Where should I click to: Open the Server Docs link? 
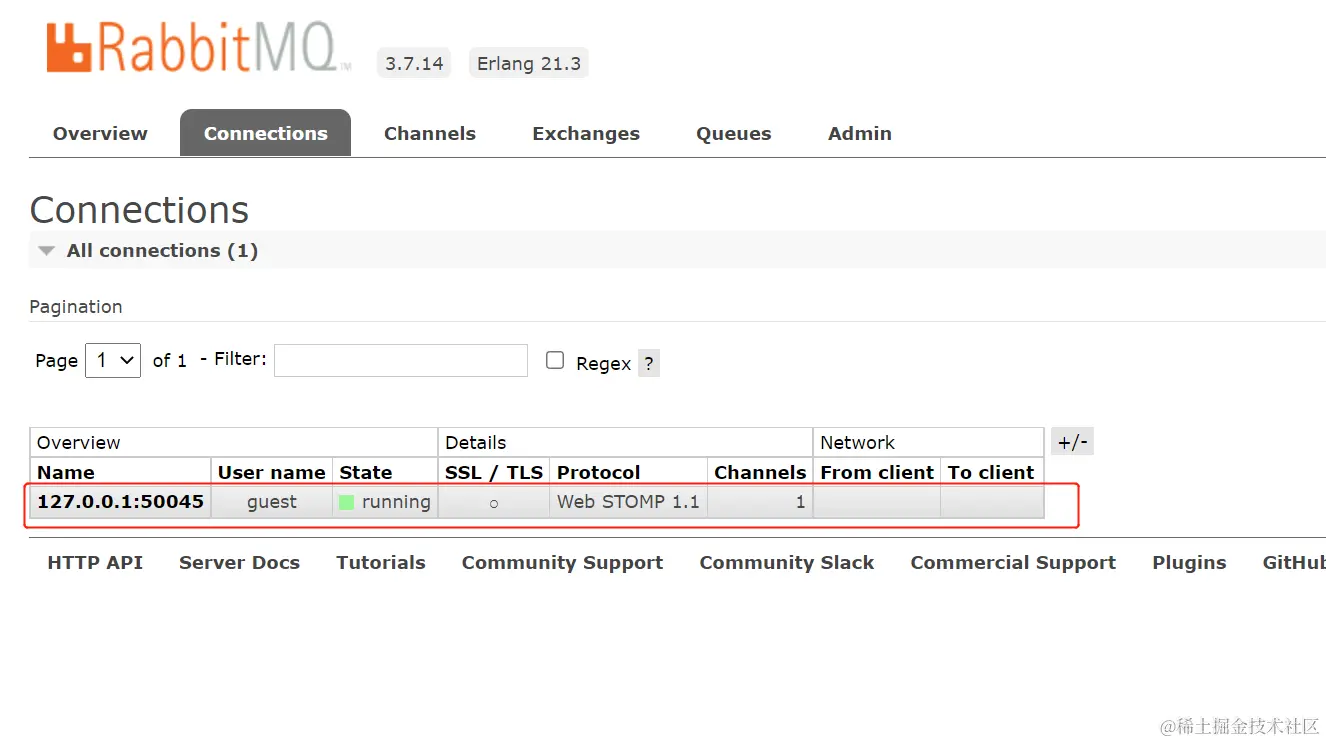click(239, 563)
